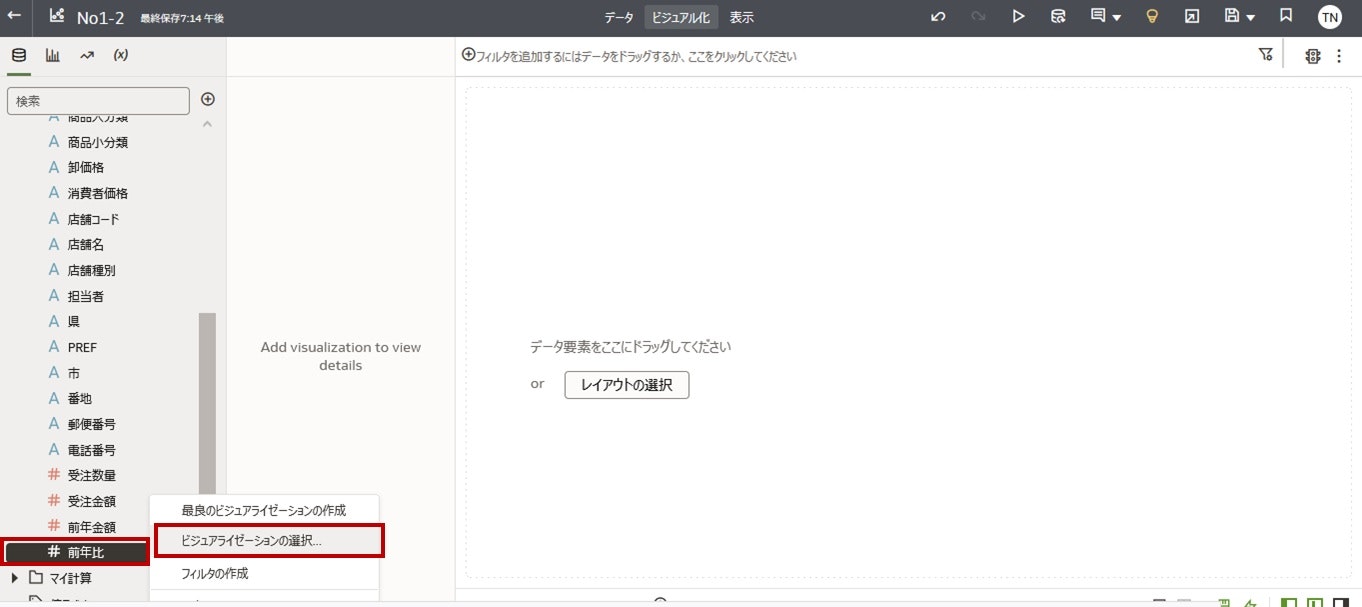Select the 前年金額 measure
Viewport: 1362px width, 607px height.
tap(92, 526)
